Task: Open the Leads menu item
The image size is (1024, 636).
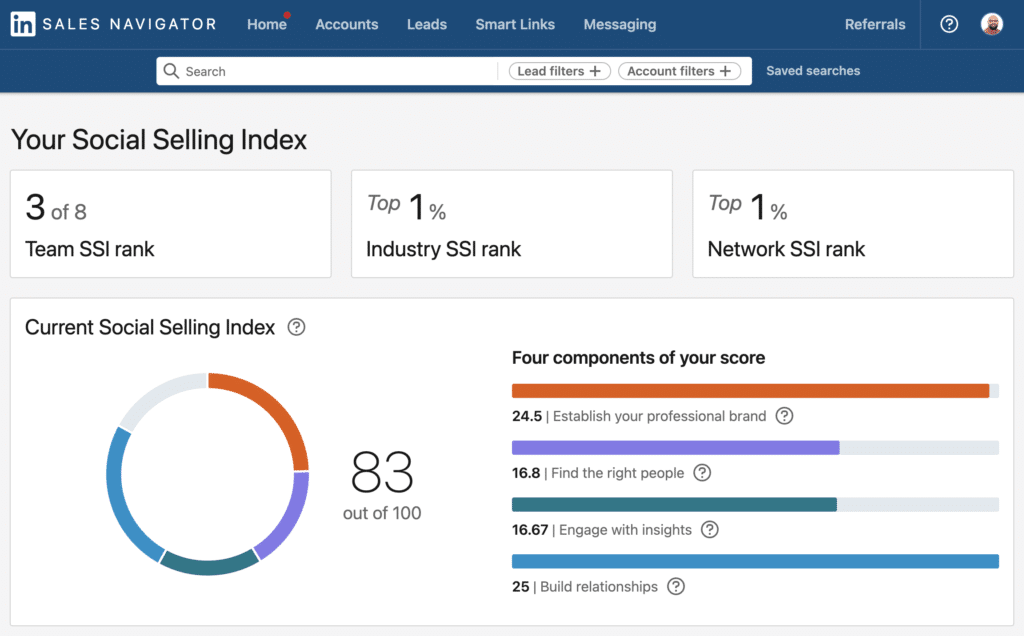Action: point(427,24)
